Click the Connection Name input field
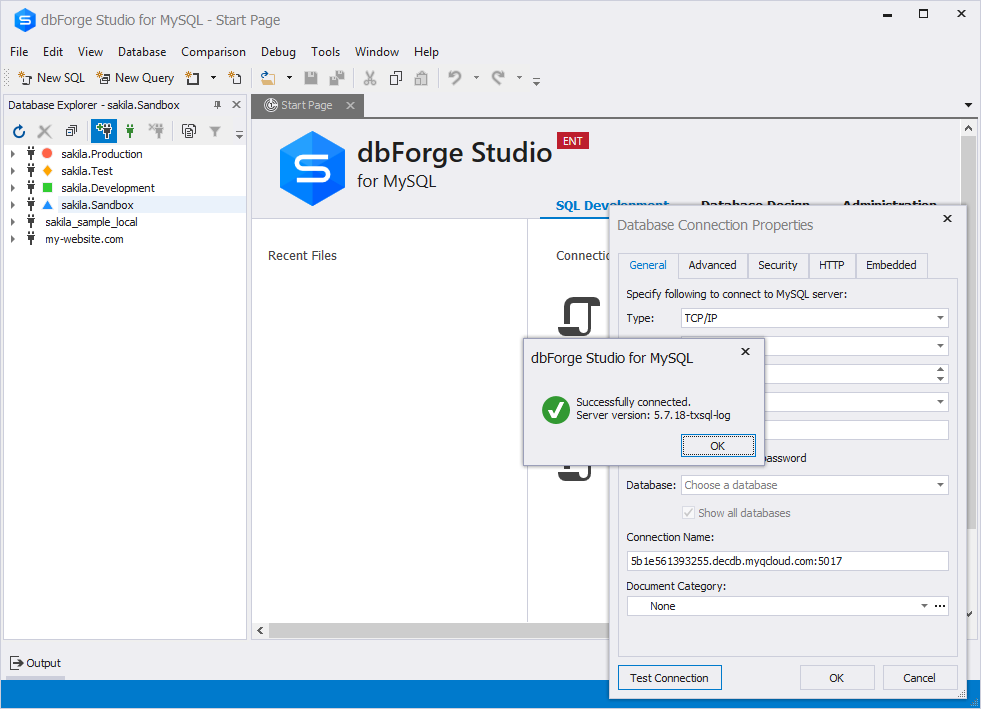This screenshot has height=709, width=981. click(788, 561)
